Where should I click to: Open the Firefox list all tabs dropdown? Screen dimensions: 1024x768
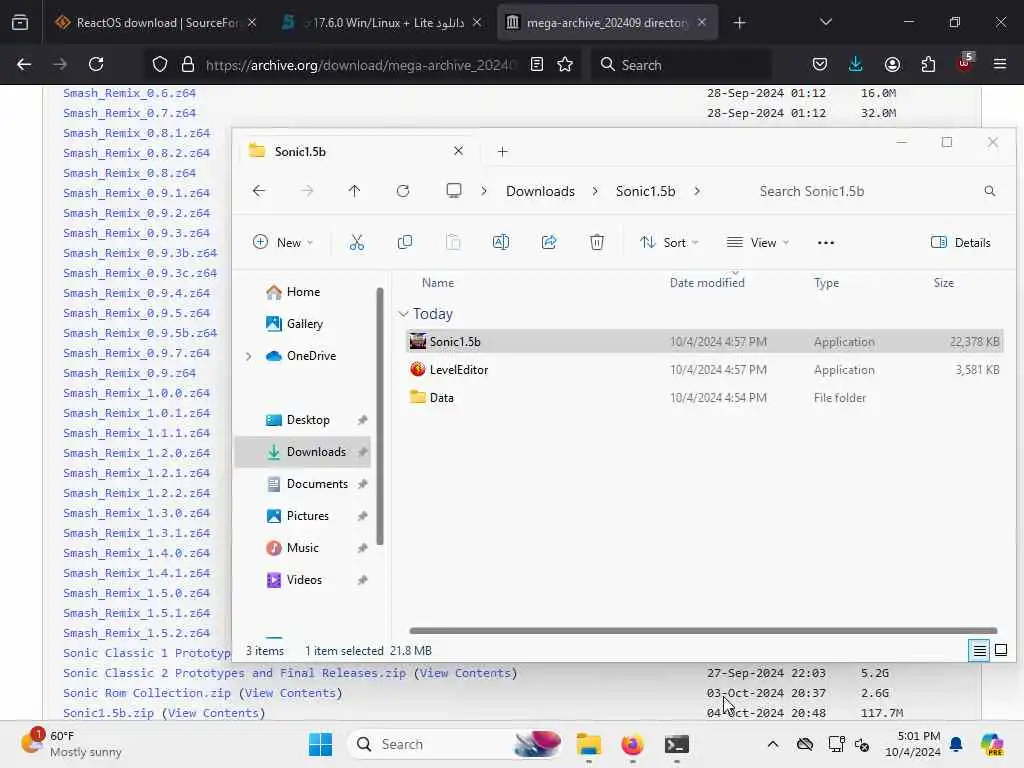tap(825, 22)
